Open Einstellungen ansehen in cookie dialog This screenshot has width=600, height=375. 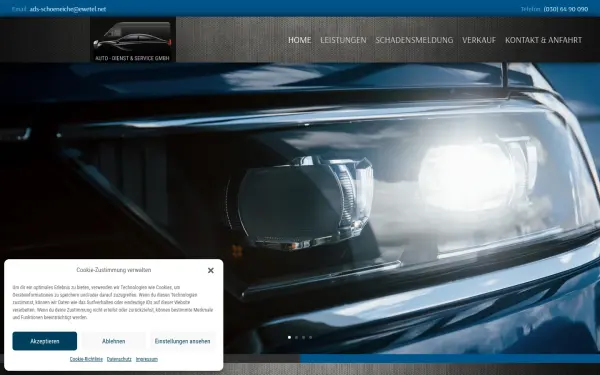point(183,341)
